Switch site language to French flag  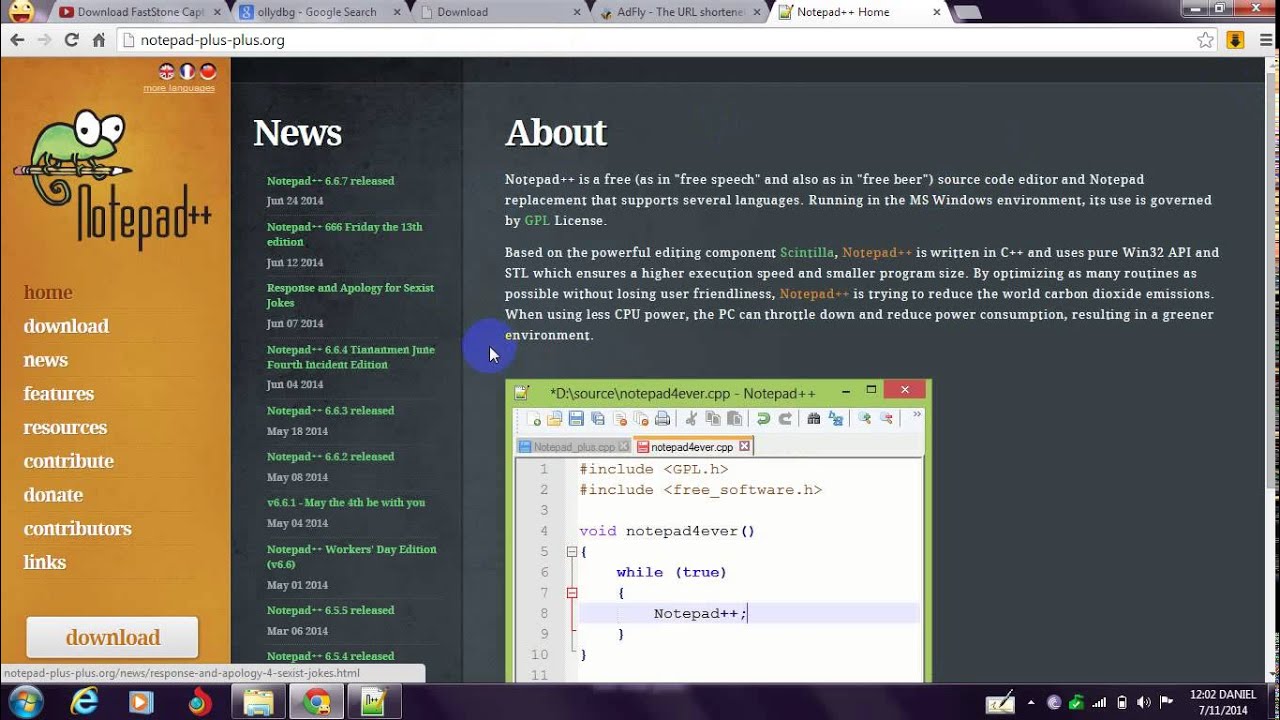pyautogui.click(x=187, y=71)
